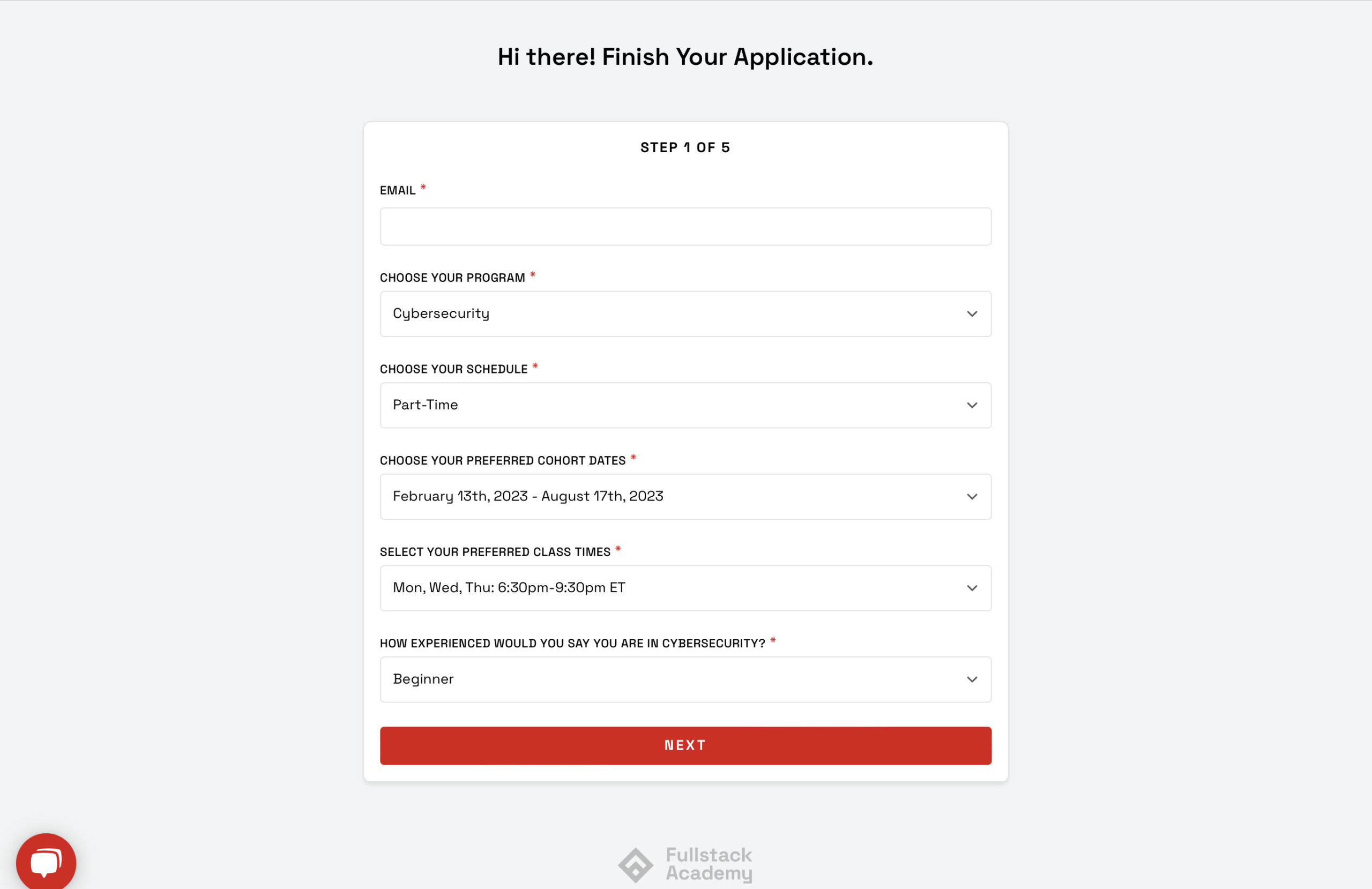Click the Choose Your Schedule label

pyautogui.click(x=453, y=370)
